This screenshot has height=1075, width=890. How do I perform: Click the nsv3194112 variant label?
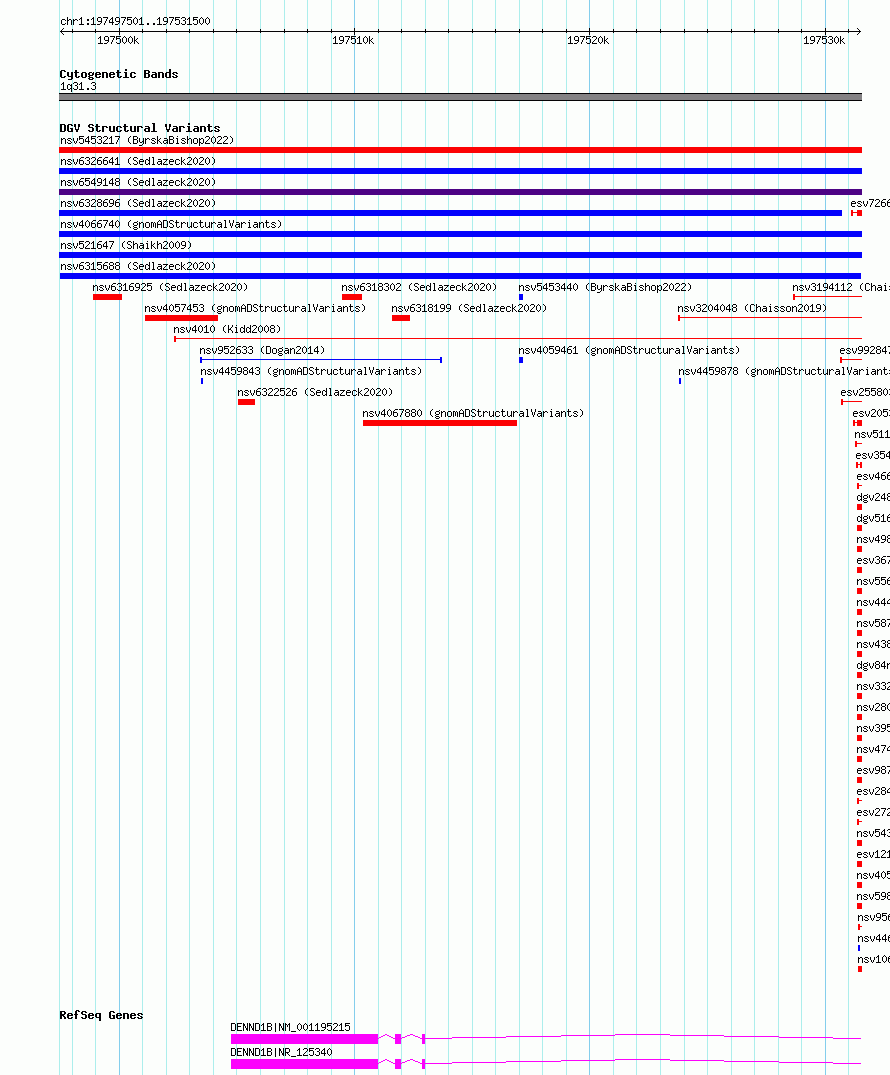pos(841,287)
